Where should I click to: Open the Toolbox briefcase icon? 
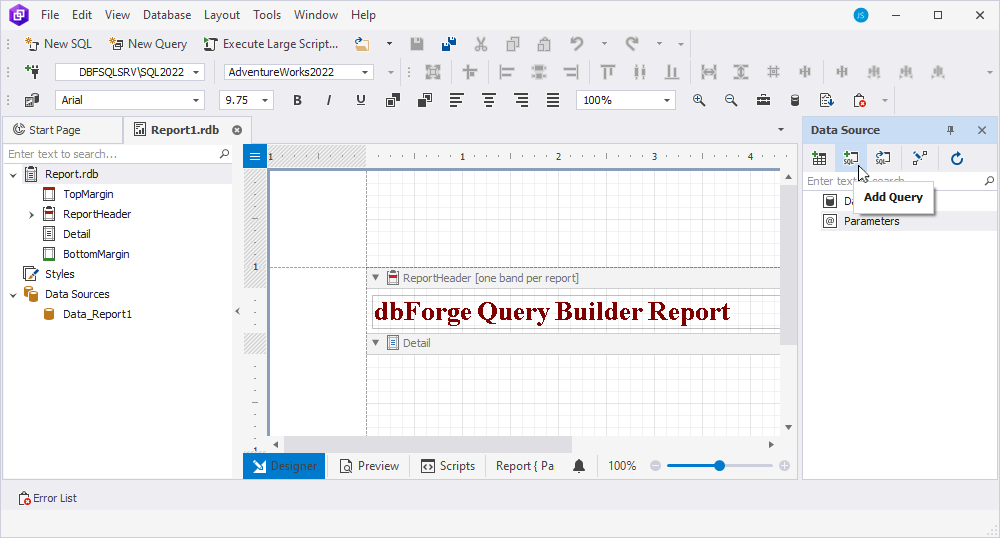(x=763, y=100)
